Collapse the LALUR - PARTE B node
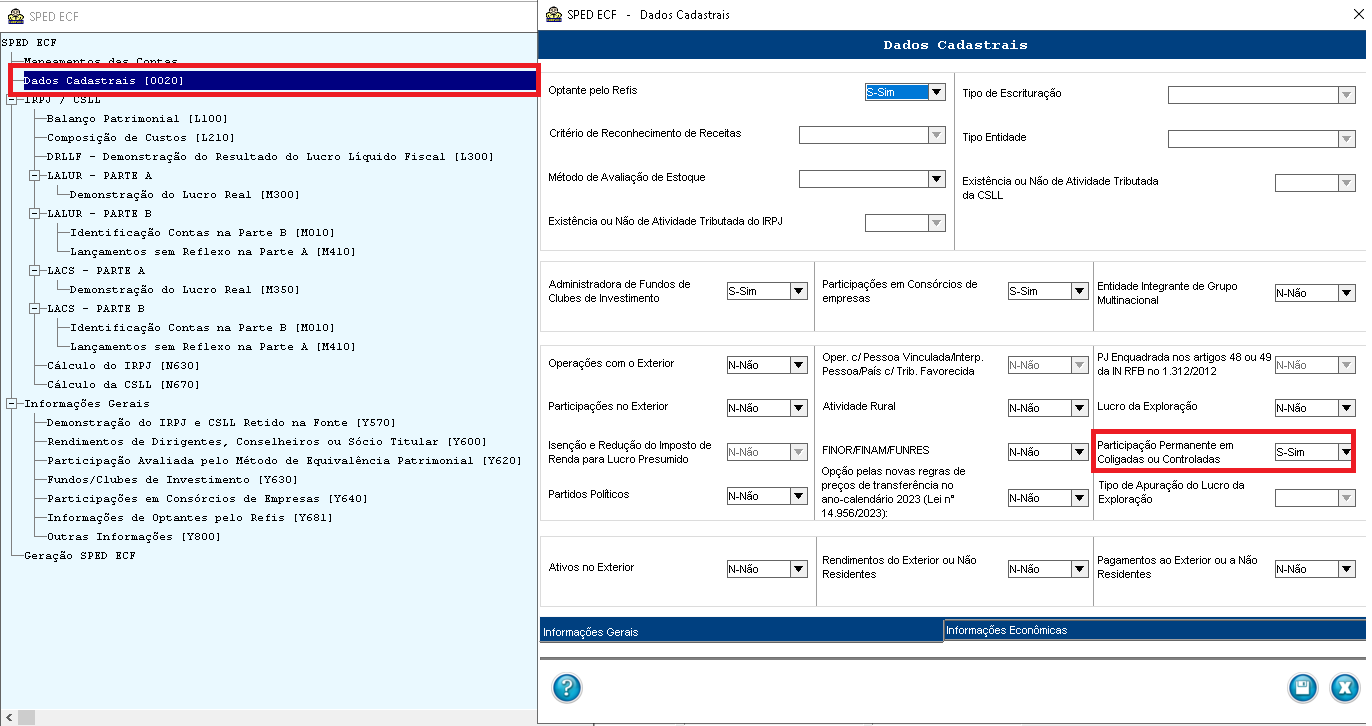This screenshot has height=726, width=1372. click(x=33, y=213)
